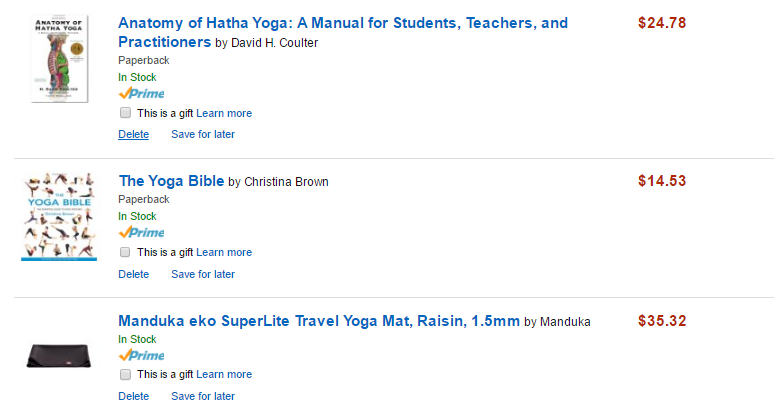774x407 pixels.
Task: Open The Yoga Bible title link
Action: tap(171, 181)
